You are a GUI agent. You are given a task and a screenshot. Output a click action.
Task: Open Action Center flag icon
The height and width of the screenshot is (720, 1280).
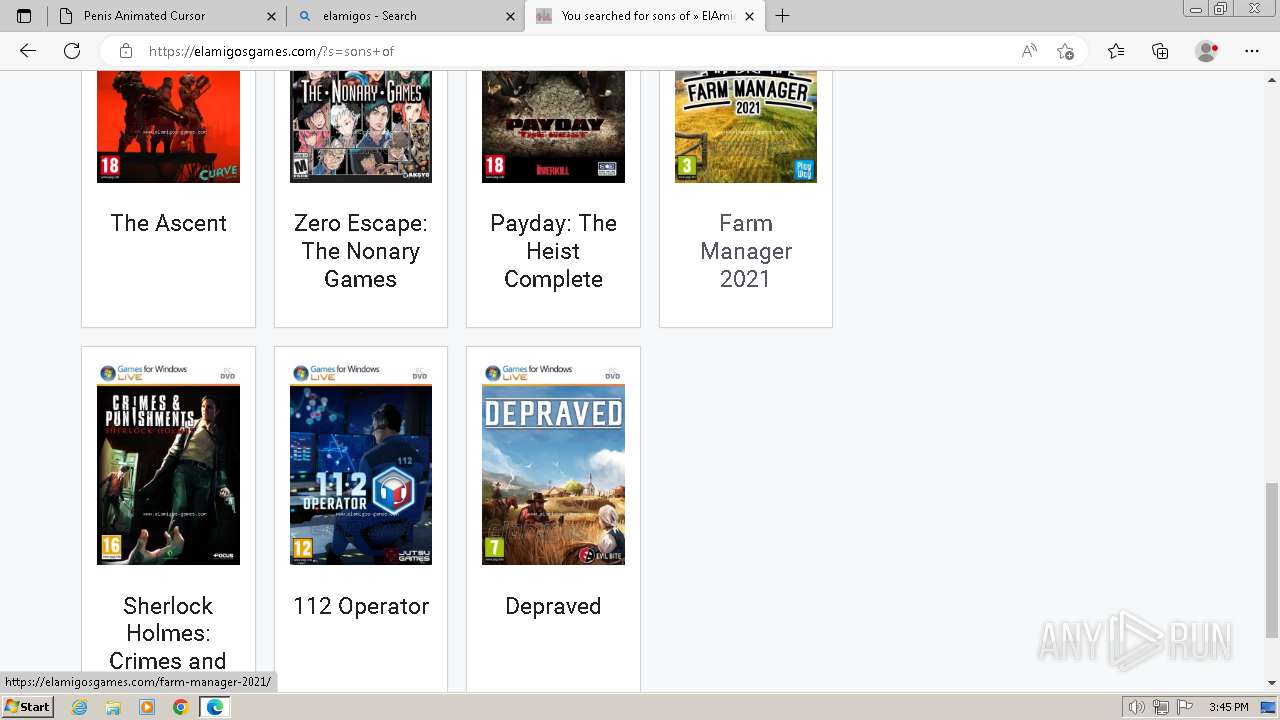(1185, 707)
